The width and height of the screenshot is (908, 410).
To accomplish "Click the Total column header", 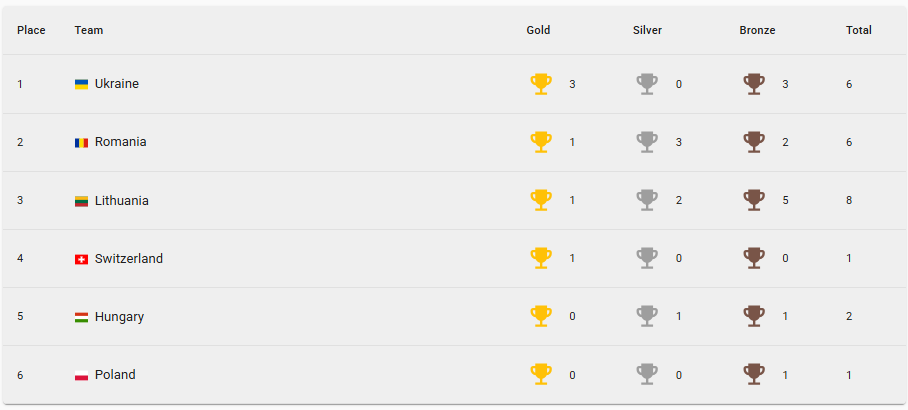I will tap(858, 30).
